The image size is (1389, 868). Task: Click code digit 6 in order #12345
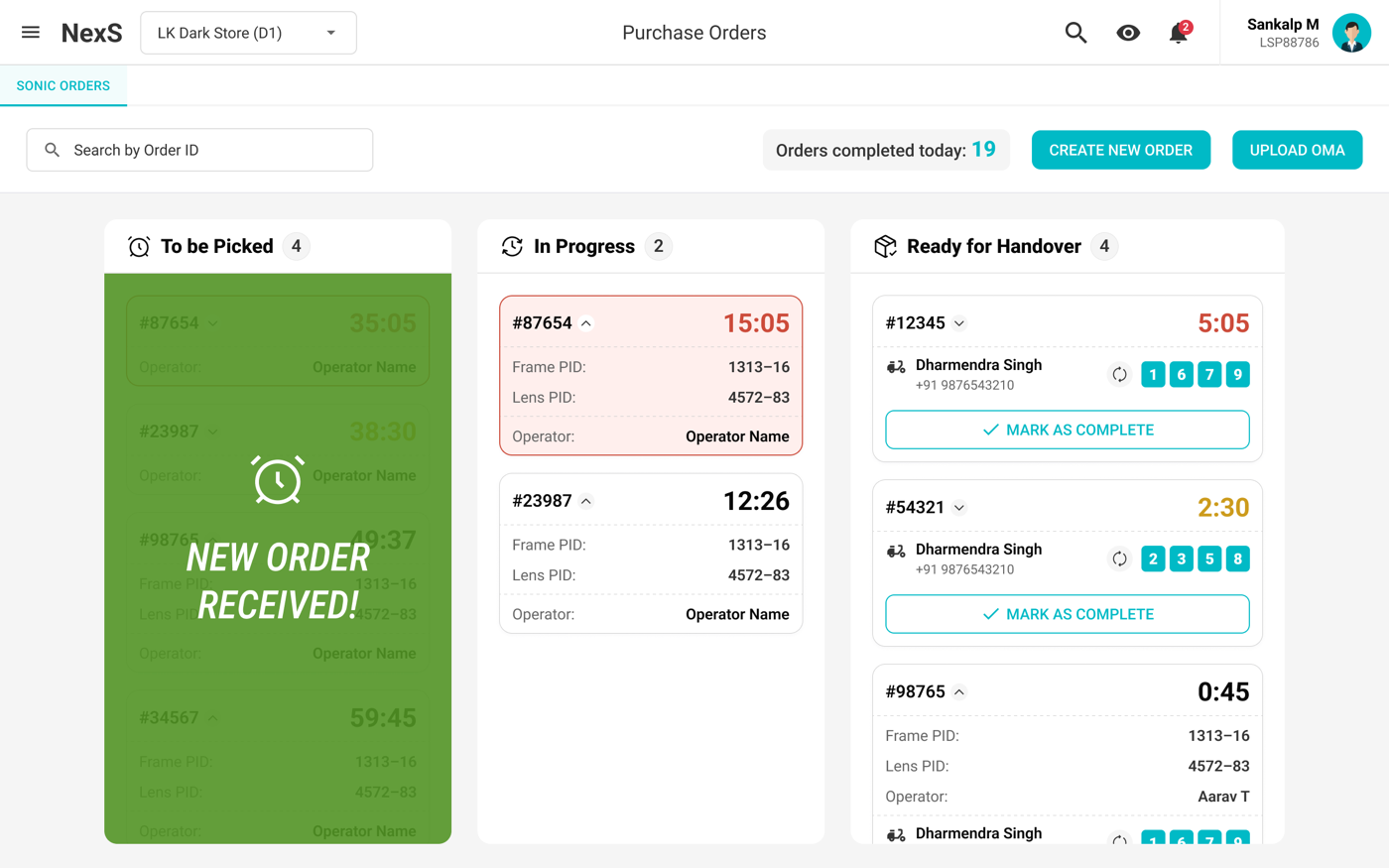click(1181, 374)
